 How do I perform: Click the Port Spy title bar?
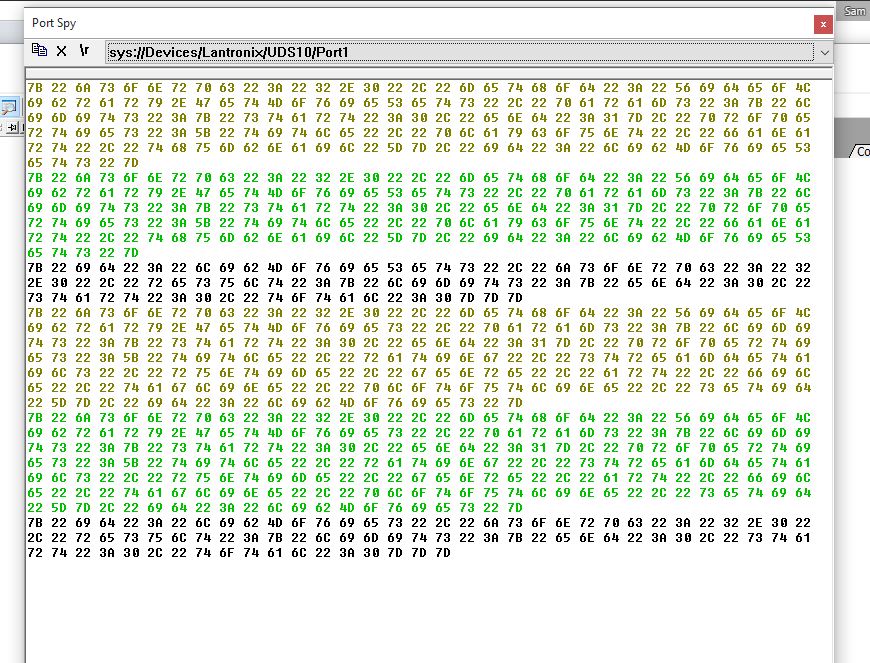point(400,23)
